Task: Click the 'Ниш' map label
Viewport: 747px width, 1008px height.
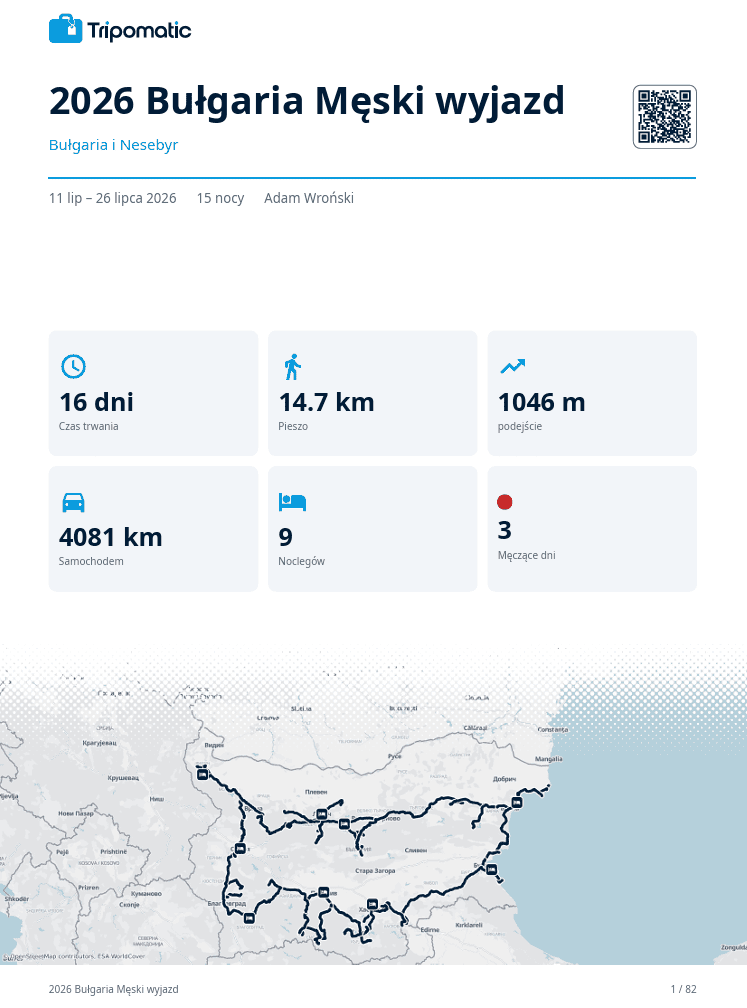Action: [x=157, y=799]
